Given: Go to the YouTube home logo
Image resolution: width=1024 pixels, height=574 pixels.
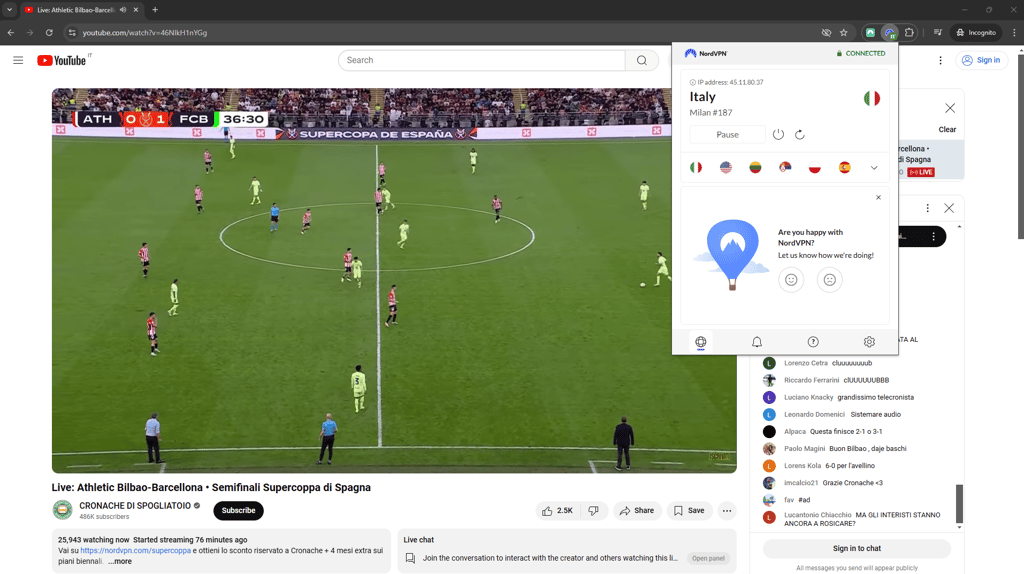Looking at the screenshot, I should tap(61, 60).
